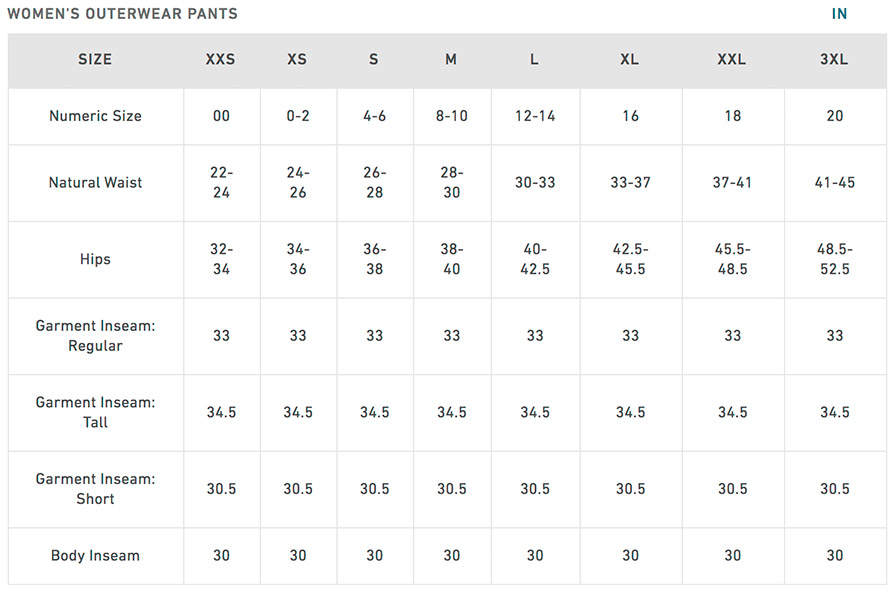
Task: Select the Numeric Size row label
Action: [95, 116]
